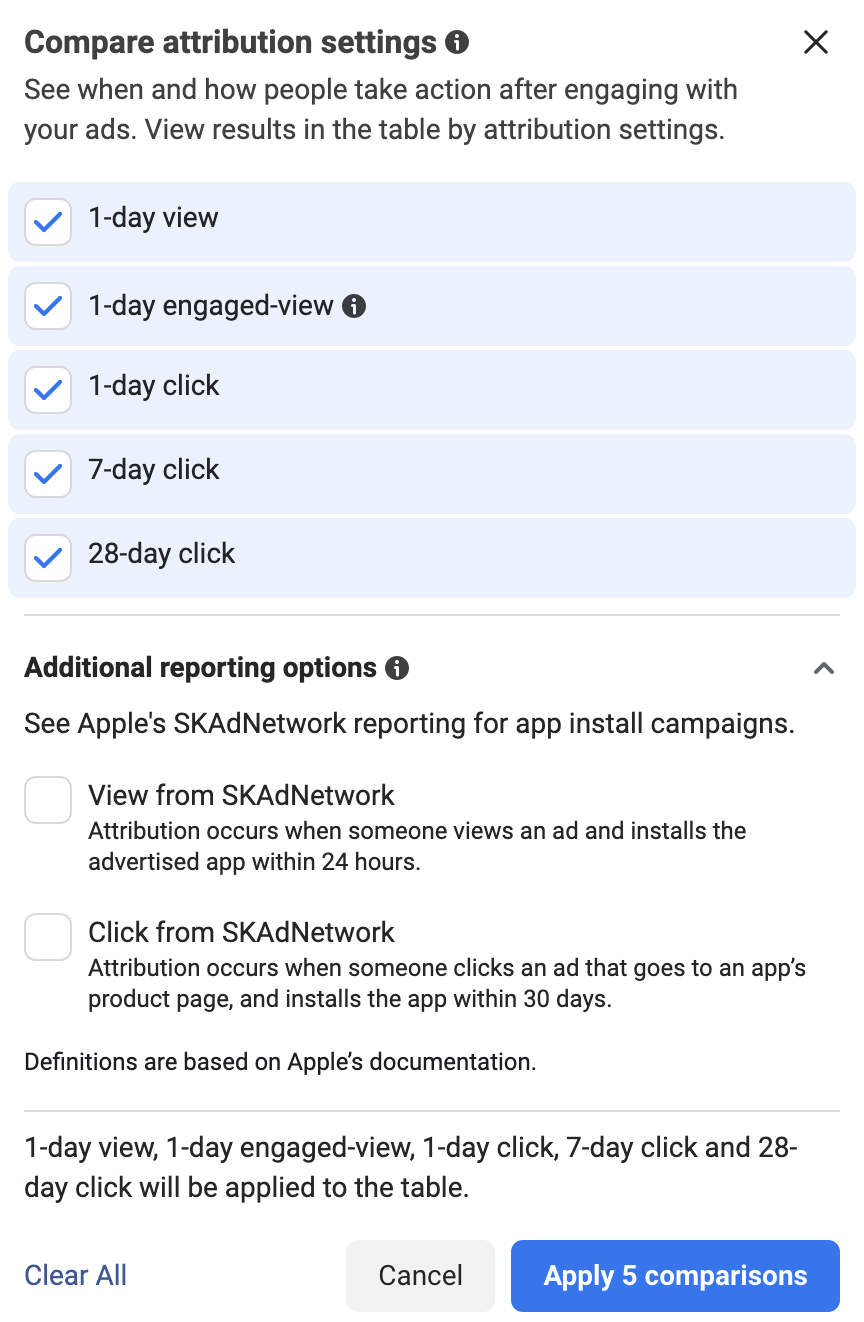Screen dimensions: 864x1322
Task: Click Clear All link
Action: tap(76, 1275)
